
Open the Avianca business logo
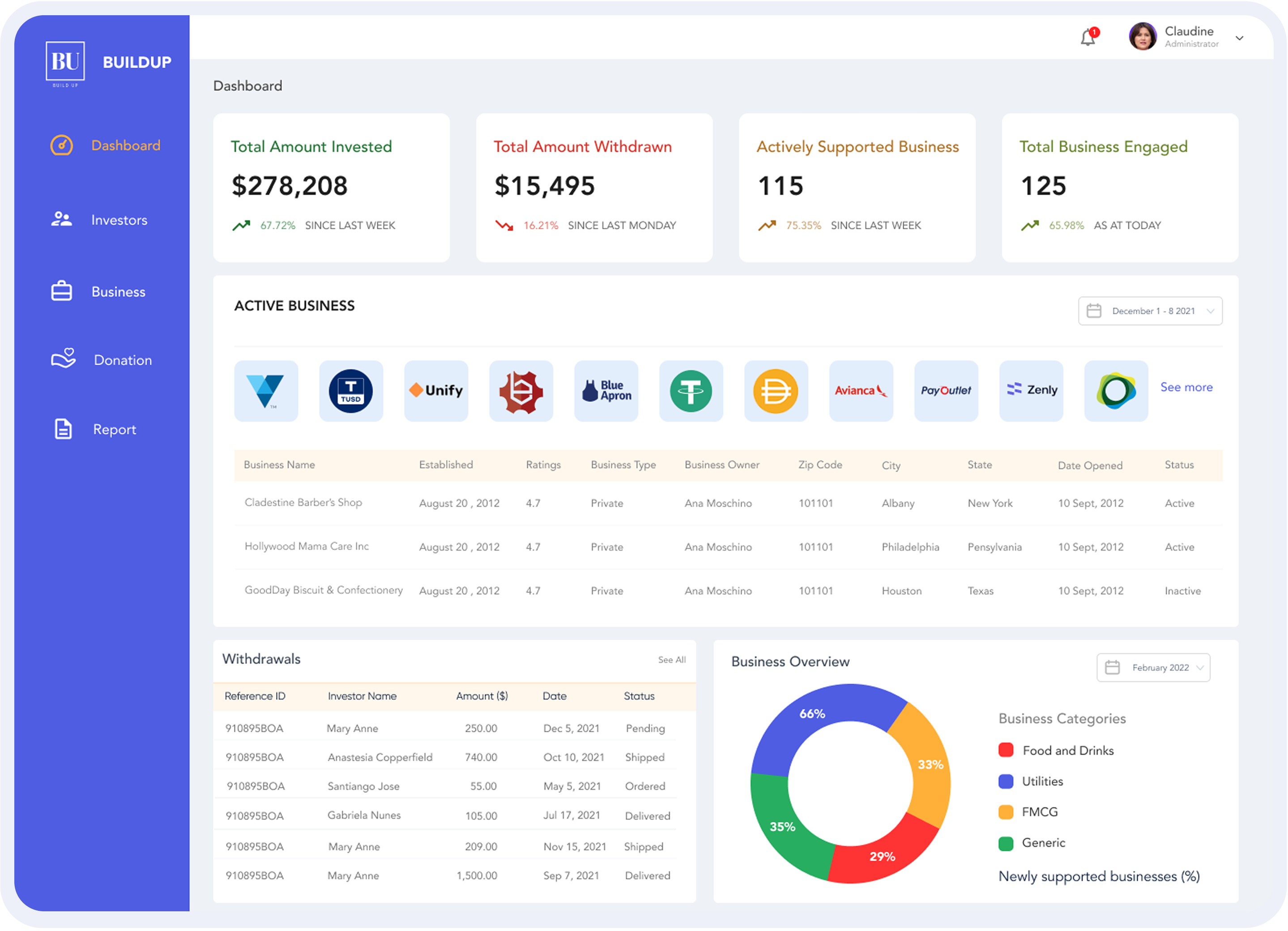[x=861, y=391]
